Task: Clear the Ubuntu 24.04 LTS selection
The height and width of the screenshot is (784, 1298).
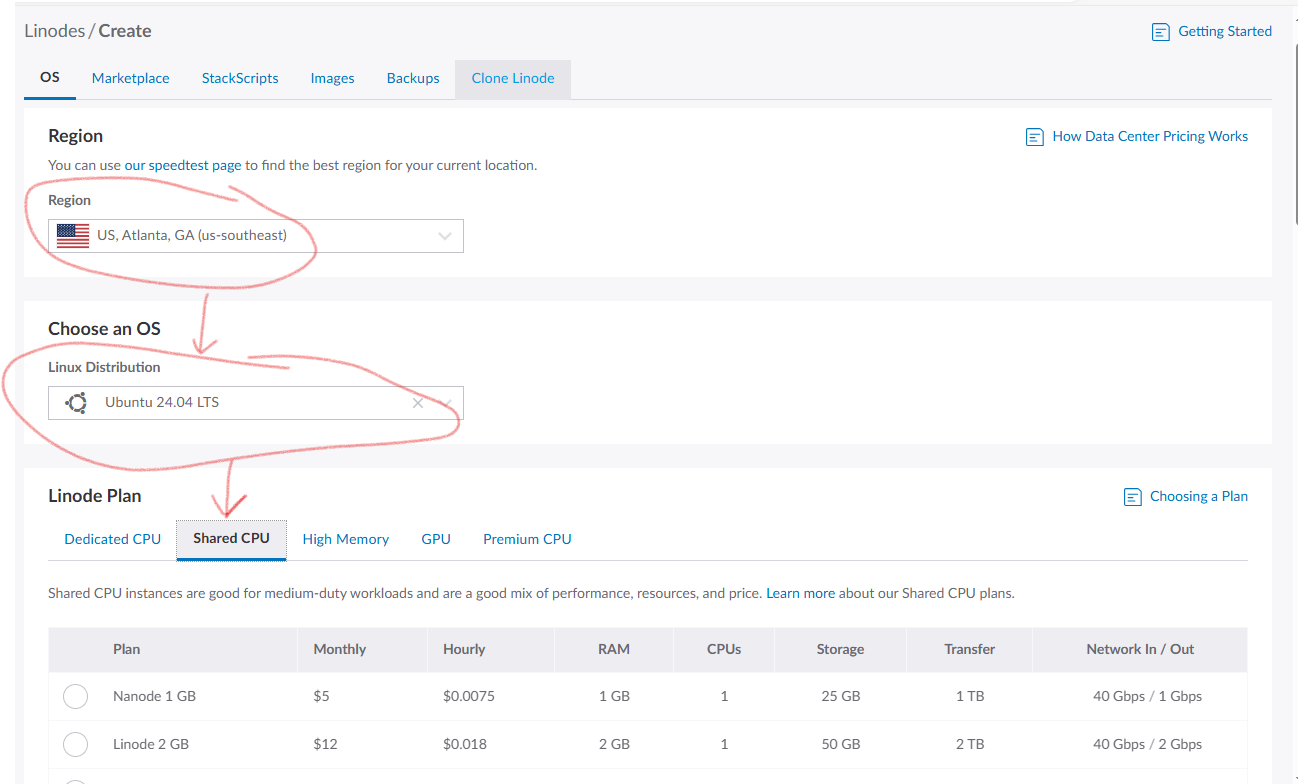Action: pos(418,403)
